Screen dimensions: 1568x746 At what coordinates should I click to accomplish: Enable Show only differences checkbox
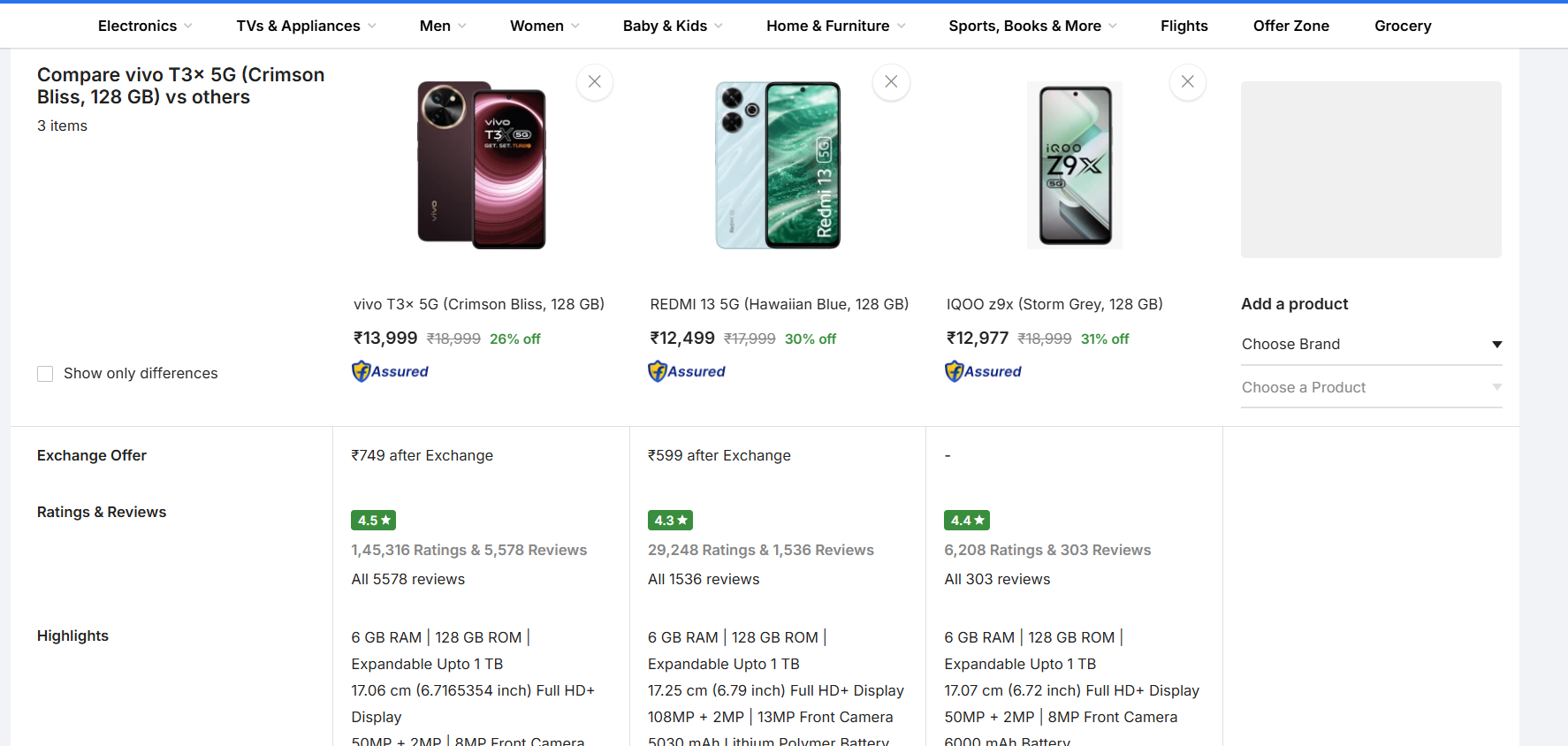pos(45,374)
